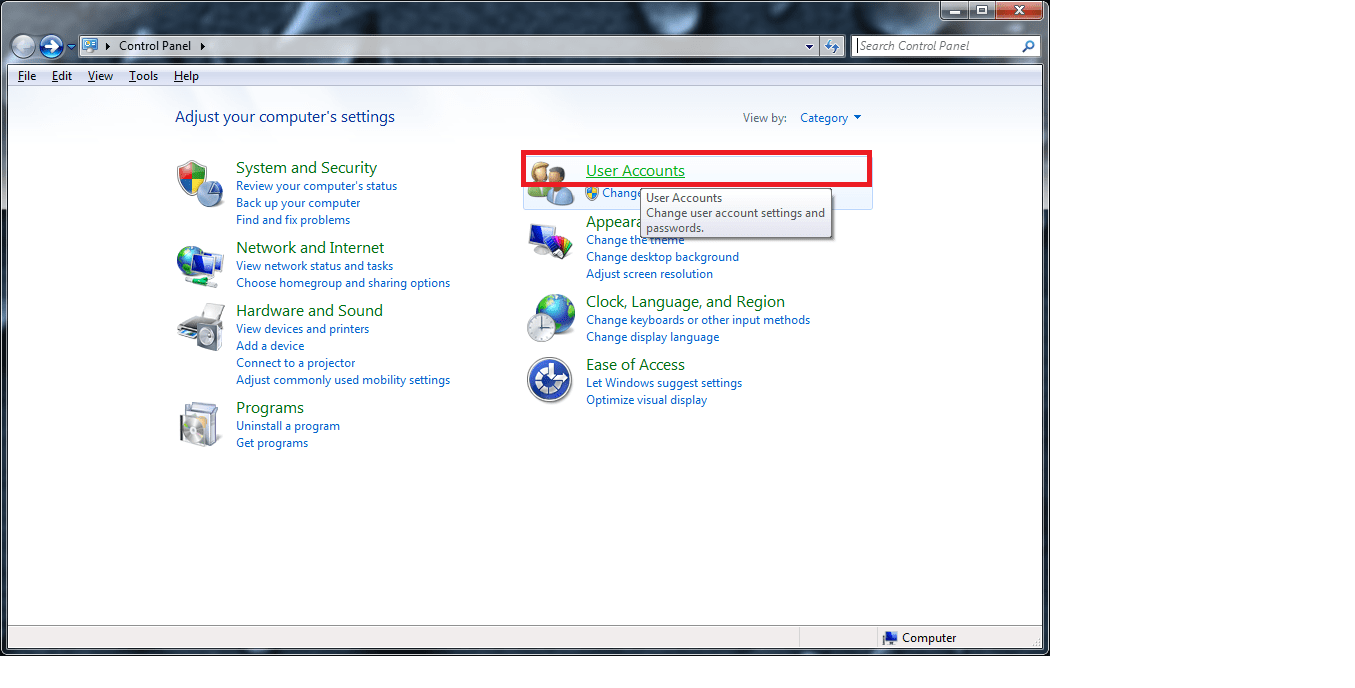Go forward with the Forward arrow button
Screen dimensions: 1355x688
52,46
